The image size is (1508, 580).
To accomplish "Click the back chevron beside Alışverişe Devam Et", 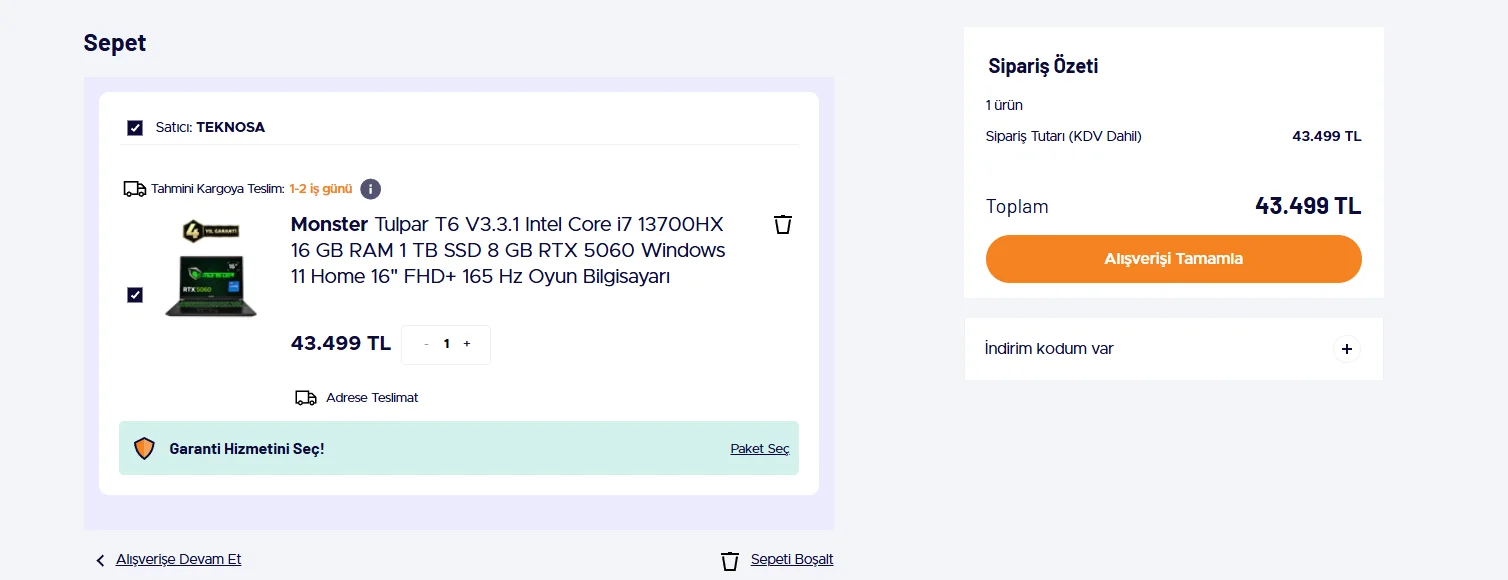I will click(100, 561).
